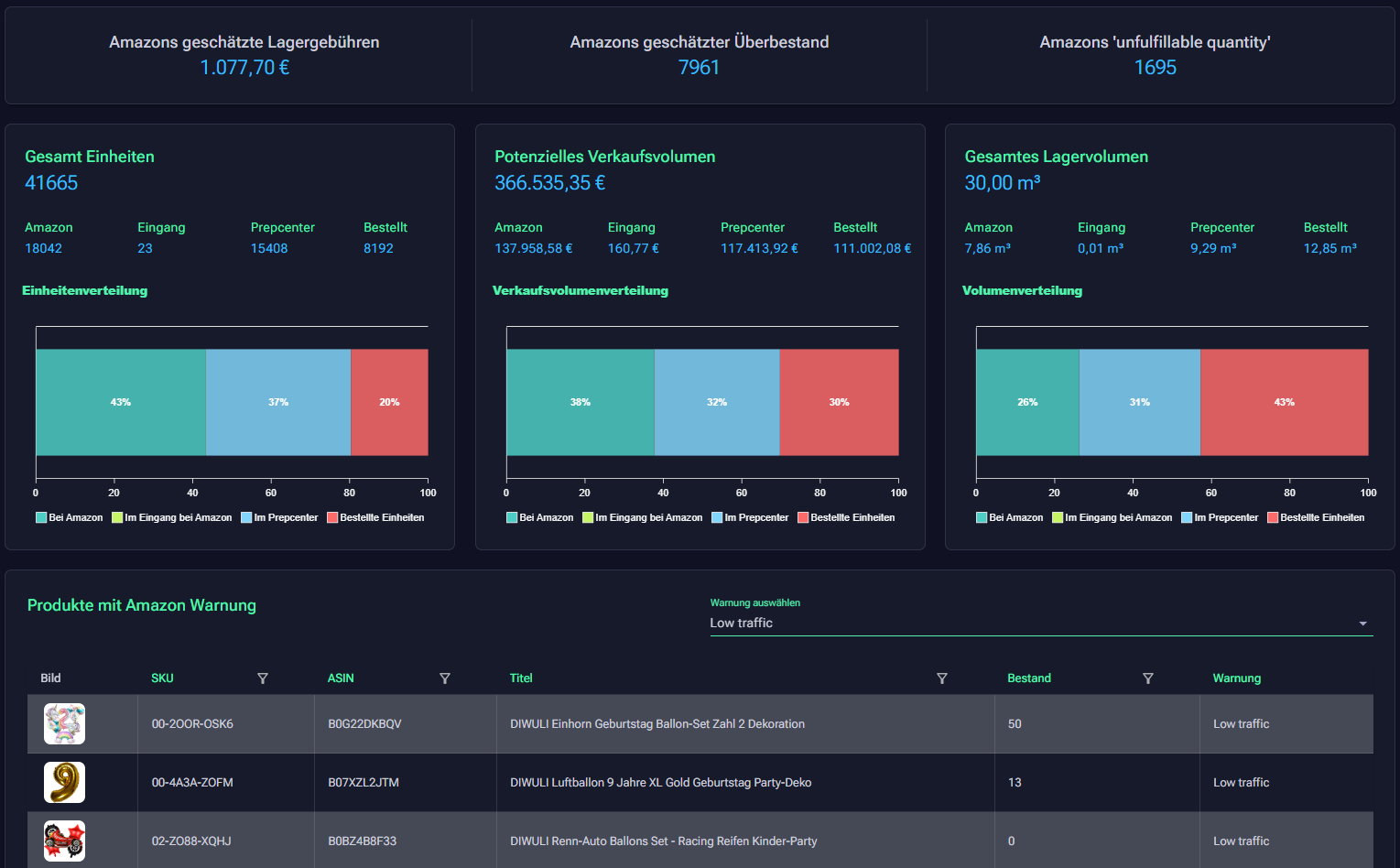Image resolution: width=1400 pixels, height=868 pixels.
Task: Open the filter for the Titel column
Action: [942, 678]
